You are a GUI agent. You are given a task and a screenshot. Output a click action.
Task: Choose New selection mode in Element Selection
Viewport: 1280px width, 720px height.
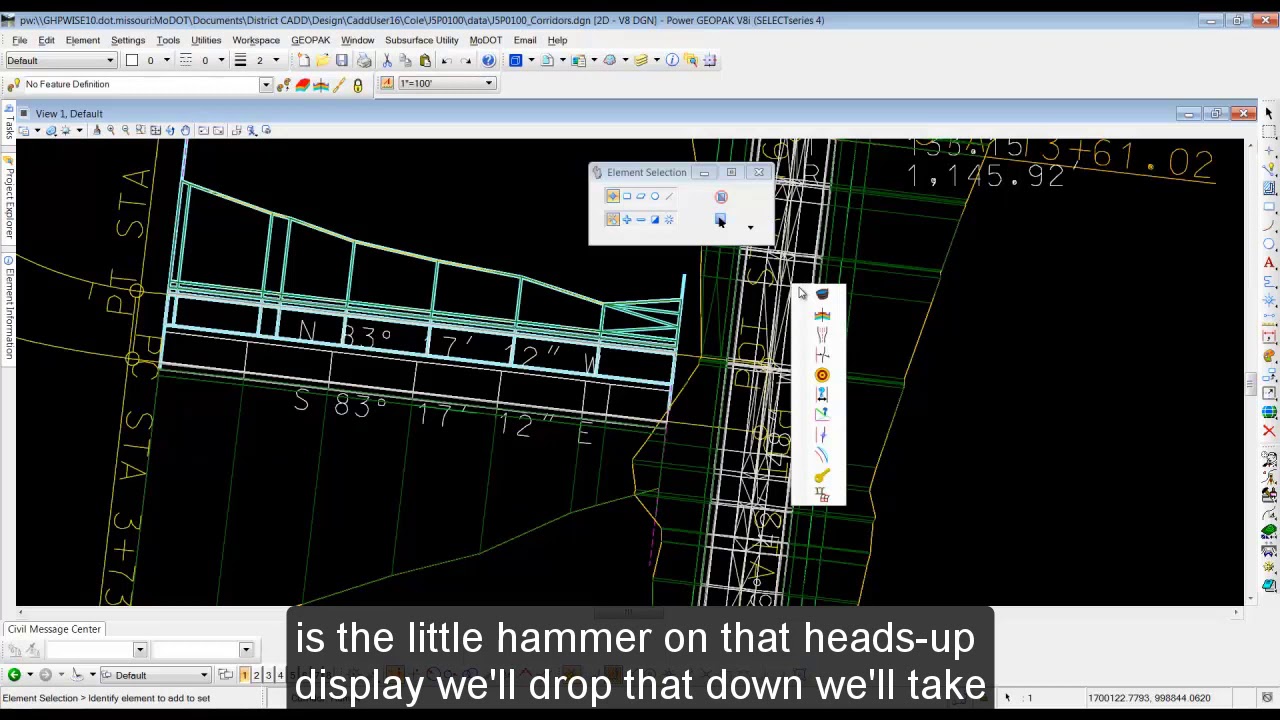[x=613, y=220]
